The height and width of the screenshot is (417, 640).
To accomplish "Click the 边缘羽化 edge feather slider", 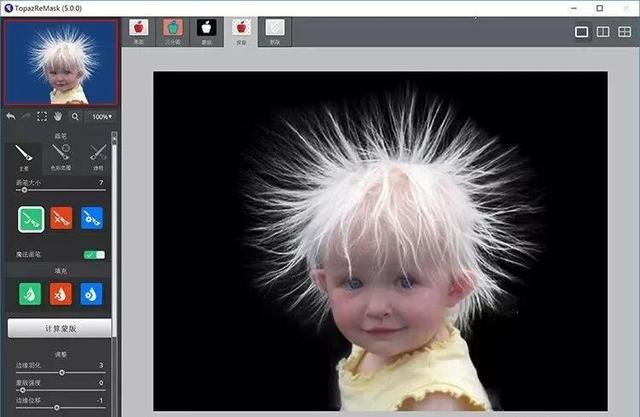I will [61, 372].
